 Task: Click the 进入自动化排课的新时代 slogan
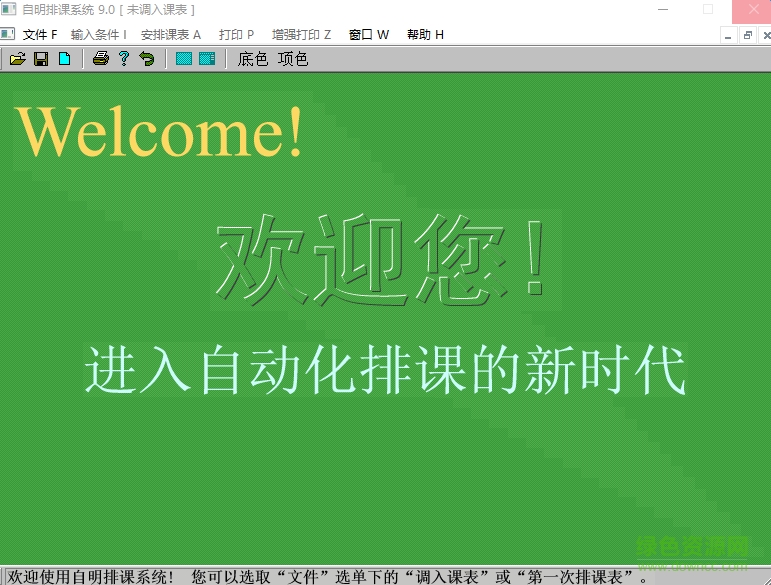tap(385, 370)
